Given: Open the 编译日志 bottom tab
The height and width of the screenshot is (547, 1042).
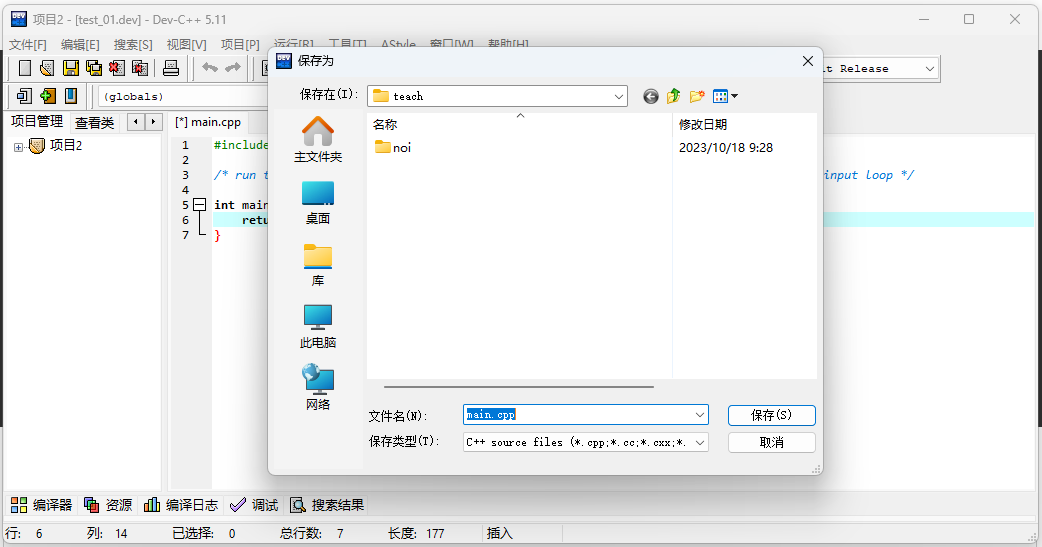Looking at the screenshot, I should (181, 505).
